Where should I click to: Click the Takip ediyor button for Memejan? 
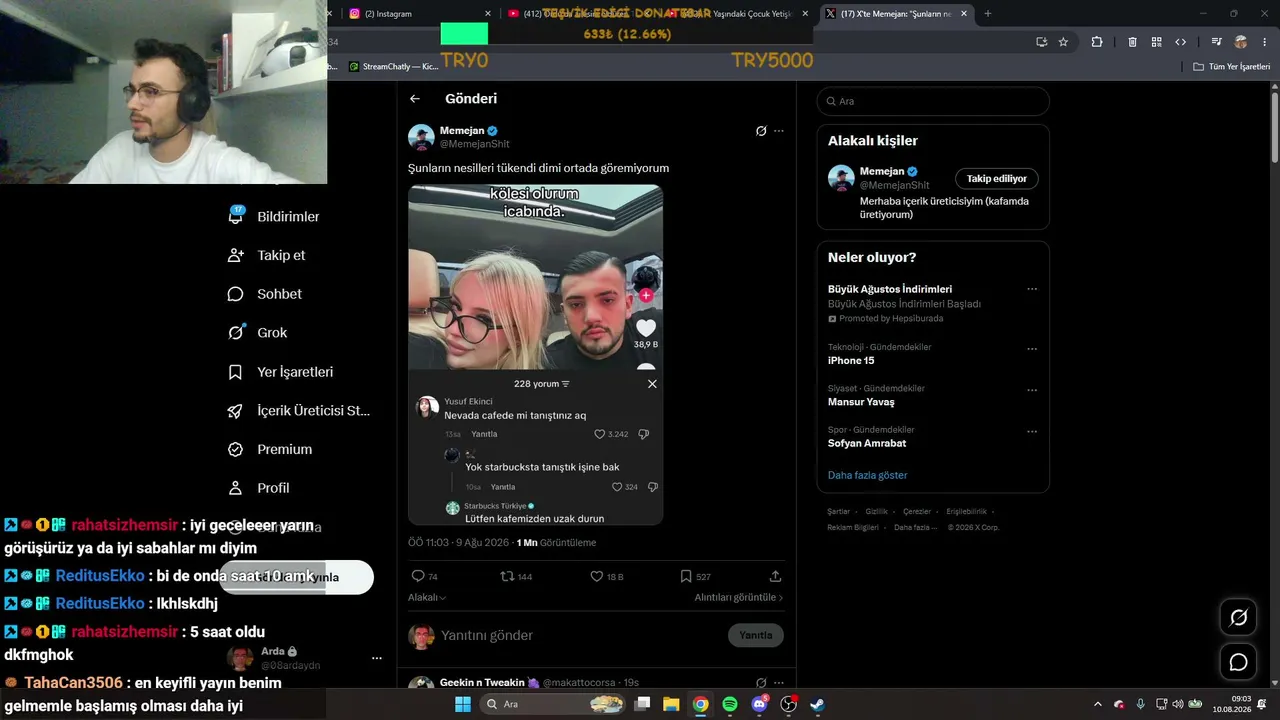click(997, 179)
